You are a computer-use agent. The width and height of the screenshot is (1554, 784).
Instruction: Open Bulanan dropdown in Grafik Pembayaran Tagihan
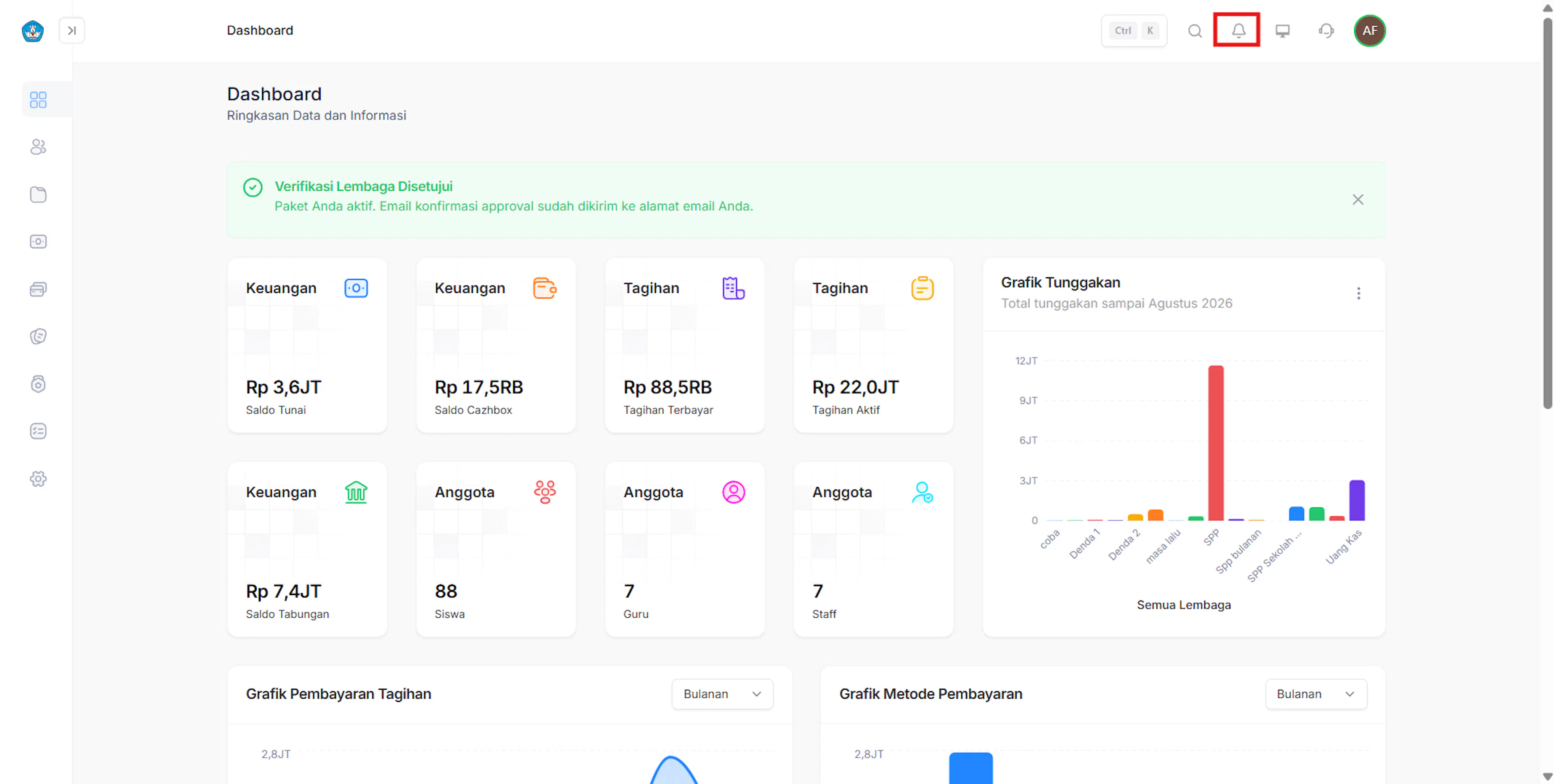[722, 693]
